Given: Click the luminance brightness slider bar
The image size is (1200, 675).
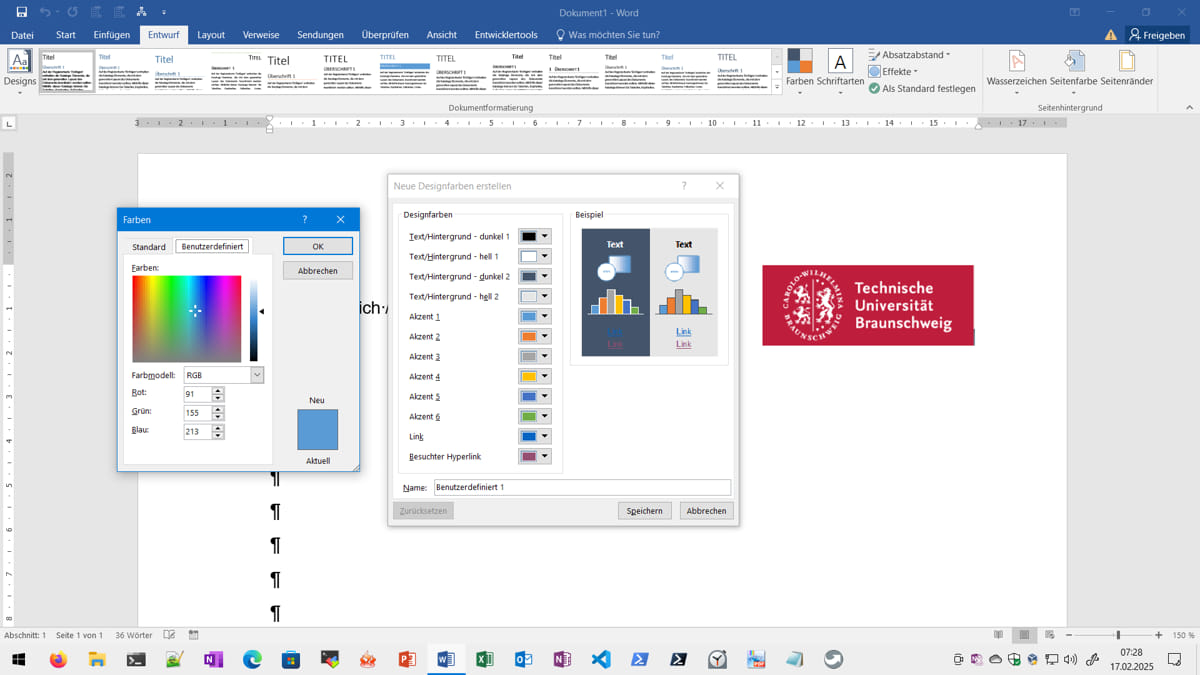Looking at the screenshot, I should click(x=254, y=319).
